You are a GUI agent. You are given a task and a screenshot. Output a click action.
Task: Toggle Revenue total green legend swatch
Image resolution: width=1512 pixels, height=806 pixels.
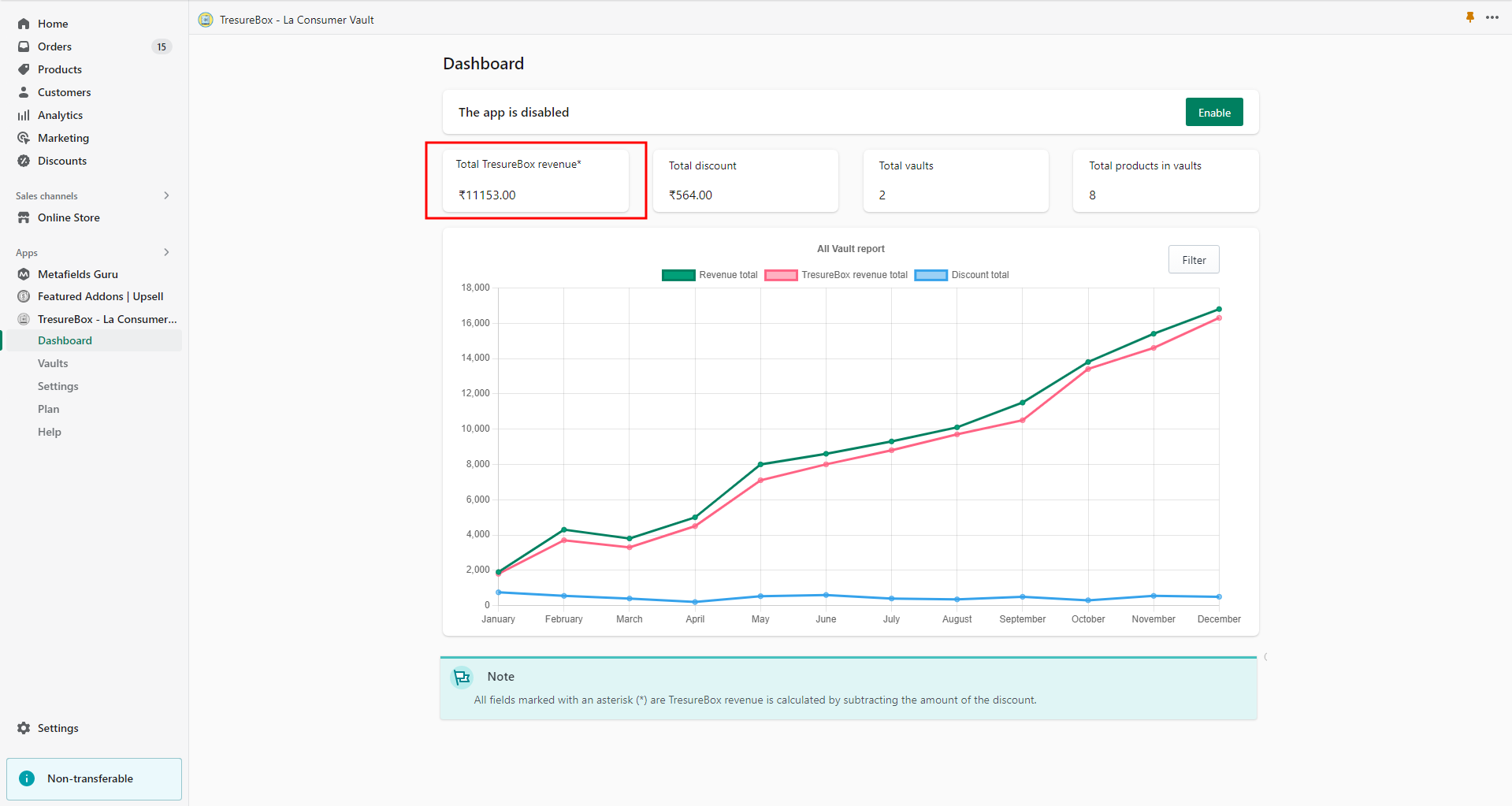pyautogui.click(x=678, y=275)
